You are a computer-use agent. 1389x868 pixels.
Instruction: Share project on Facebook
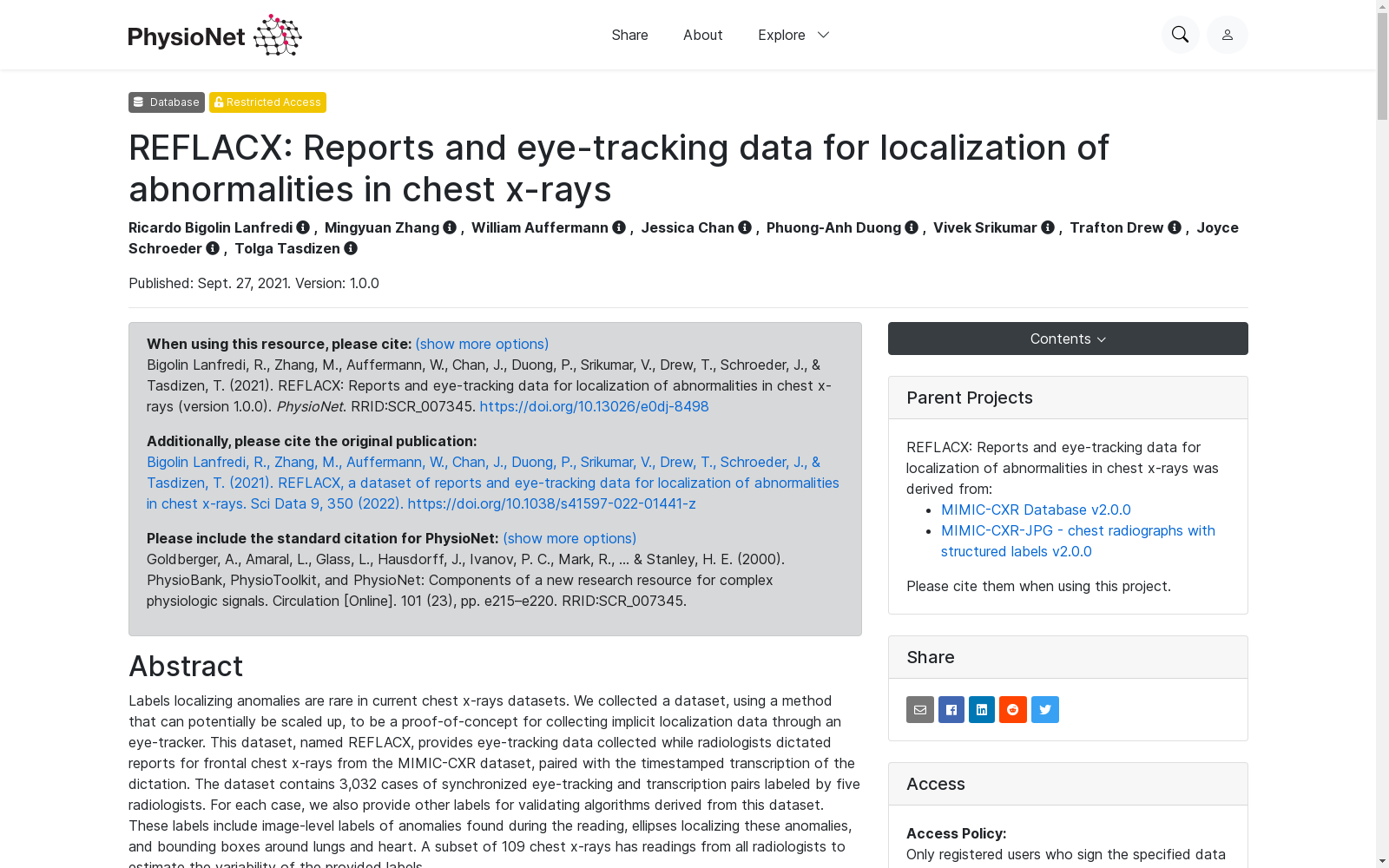pos(951,709)
